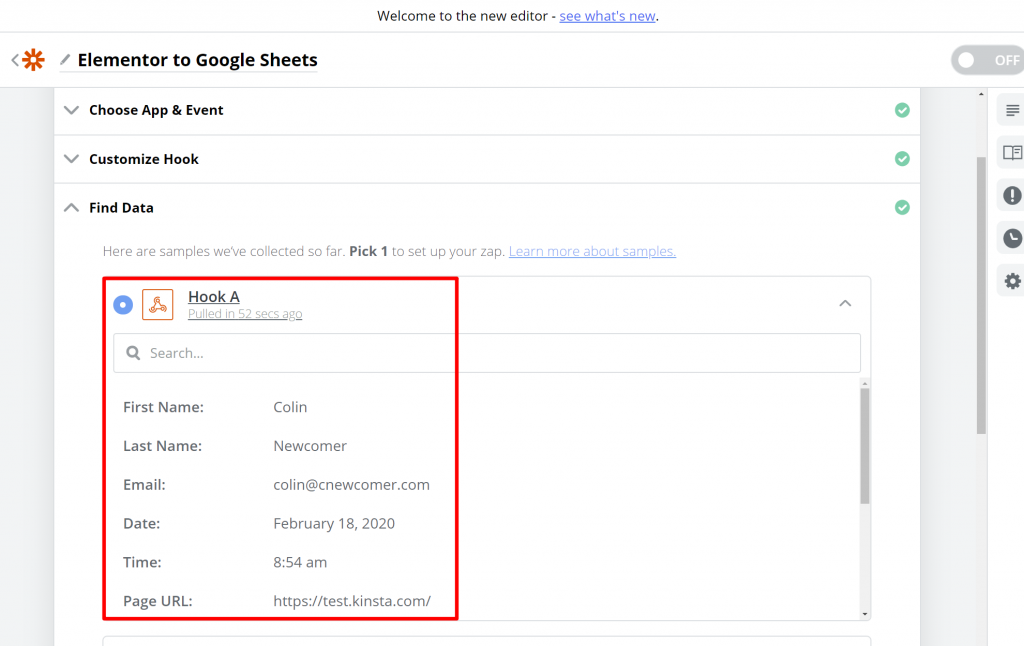The image size is (1024, 646).
Task: Open the notes icon in right sidebar
Action: (1012, 110)
